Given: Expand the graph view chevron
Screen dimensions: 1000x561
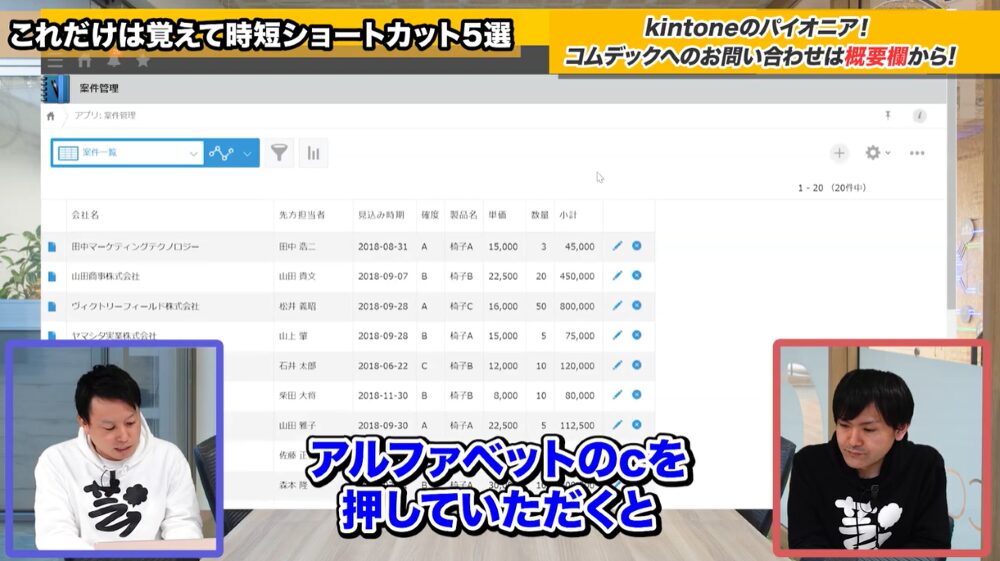Looking at the screenshot, I should click(x=247, y=154).
